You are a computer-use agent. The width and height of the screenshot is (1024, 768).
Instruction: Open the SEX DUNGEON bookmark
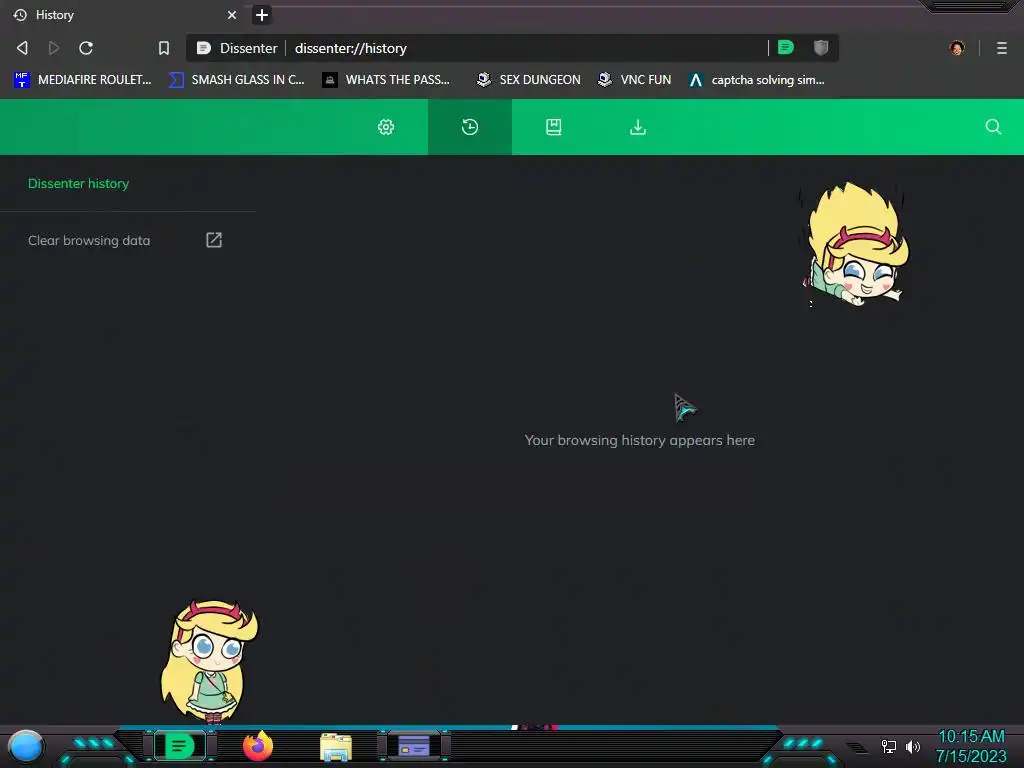click(528, 80)
